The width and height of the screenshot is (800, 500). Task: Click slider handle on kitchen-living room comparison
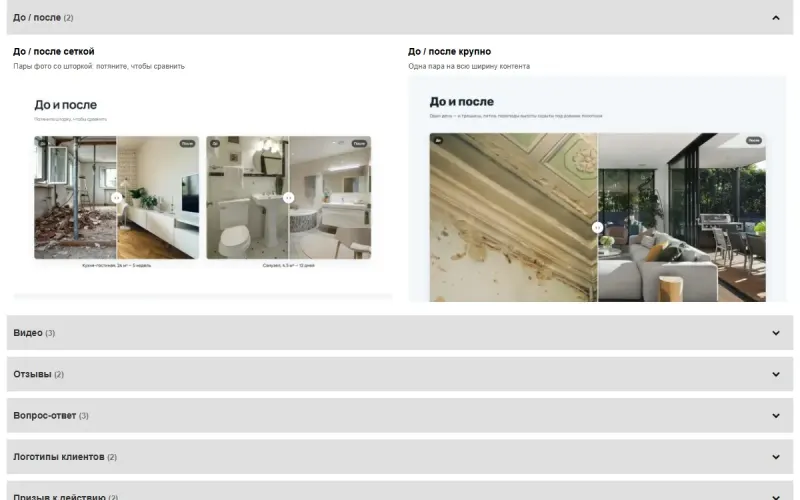tap(117, 197)
